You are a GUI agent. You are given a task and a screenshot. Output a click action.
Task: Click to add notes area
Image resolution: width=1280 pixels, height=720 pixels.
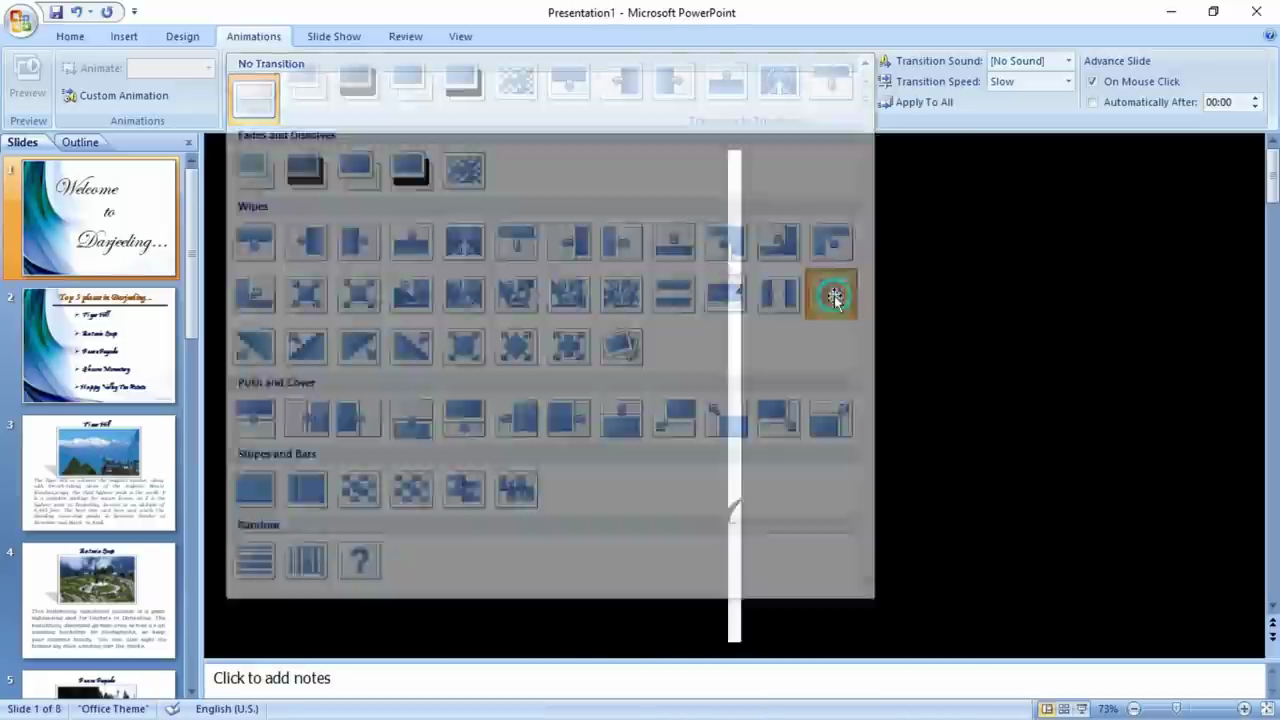[734, 678]
